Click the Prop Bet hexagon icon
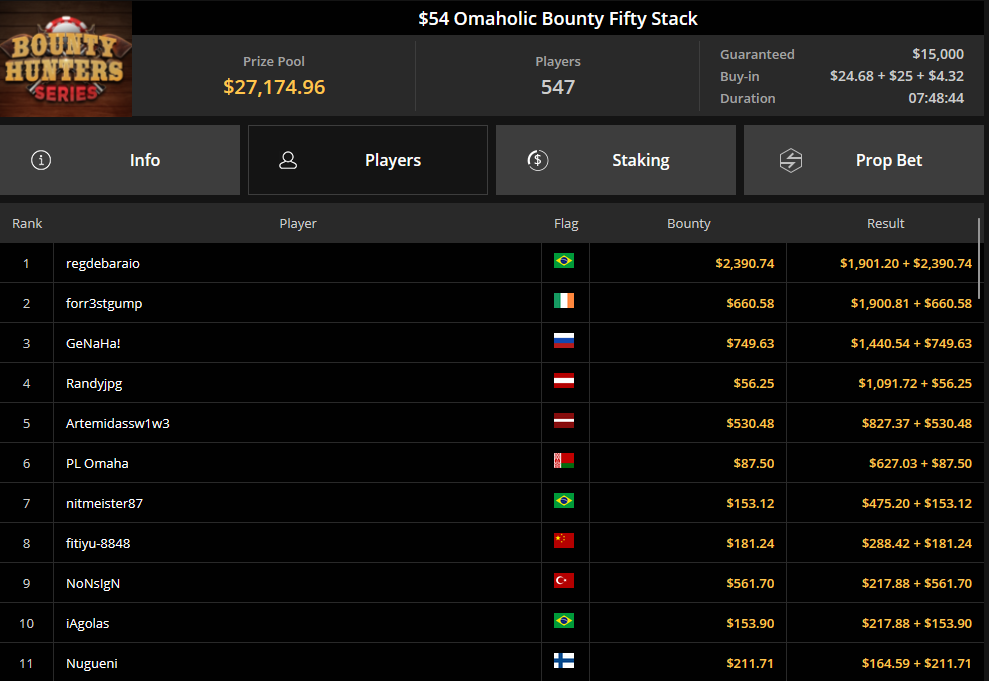The height and width of the screenshot is (681, 989). (x=790, y=160)
